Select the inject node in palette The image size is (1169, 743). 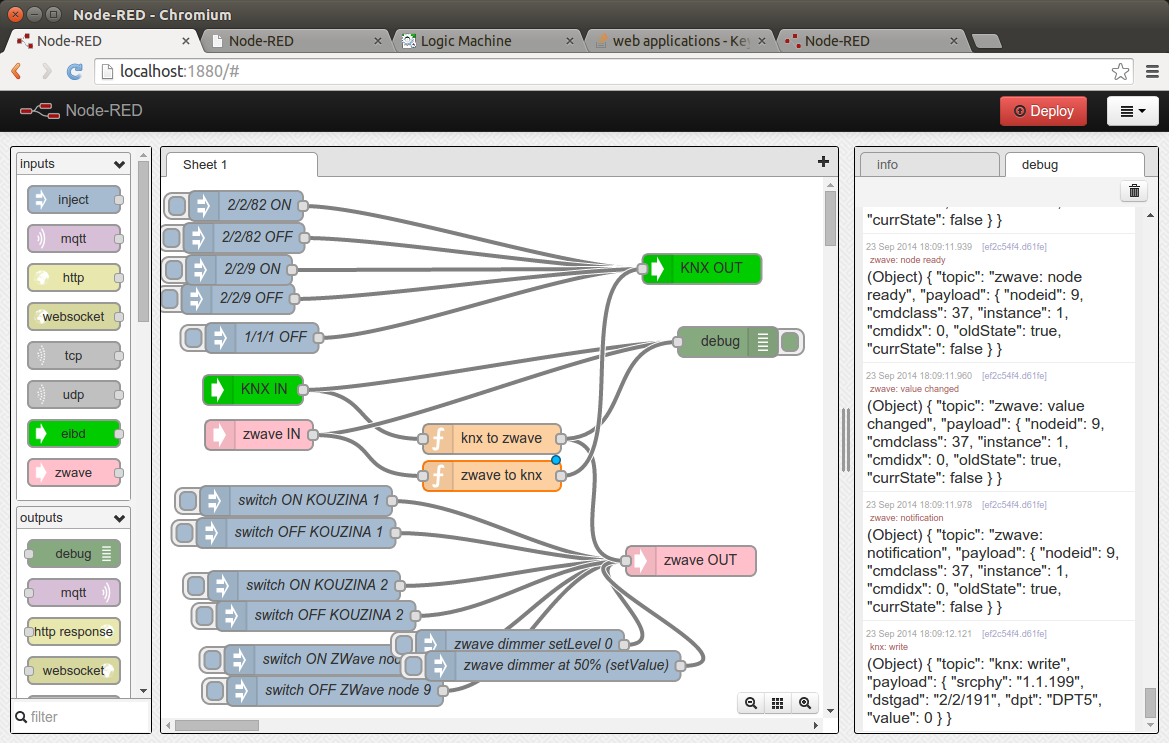click(74, 200)
